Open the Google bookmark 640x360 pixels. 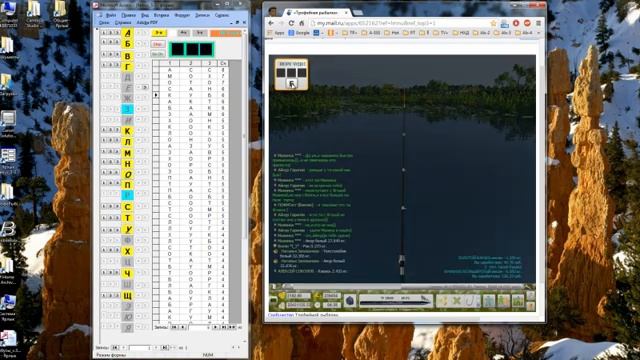299,33
